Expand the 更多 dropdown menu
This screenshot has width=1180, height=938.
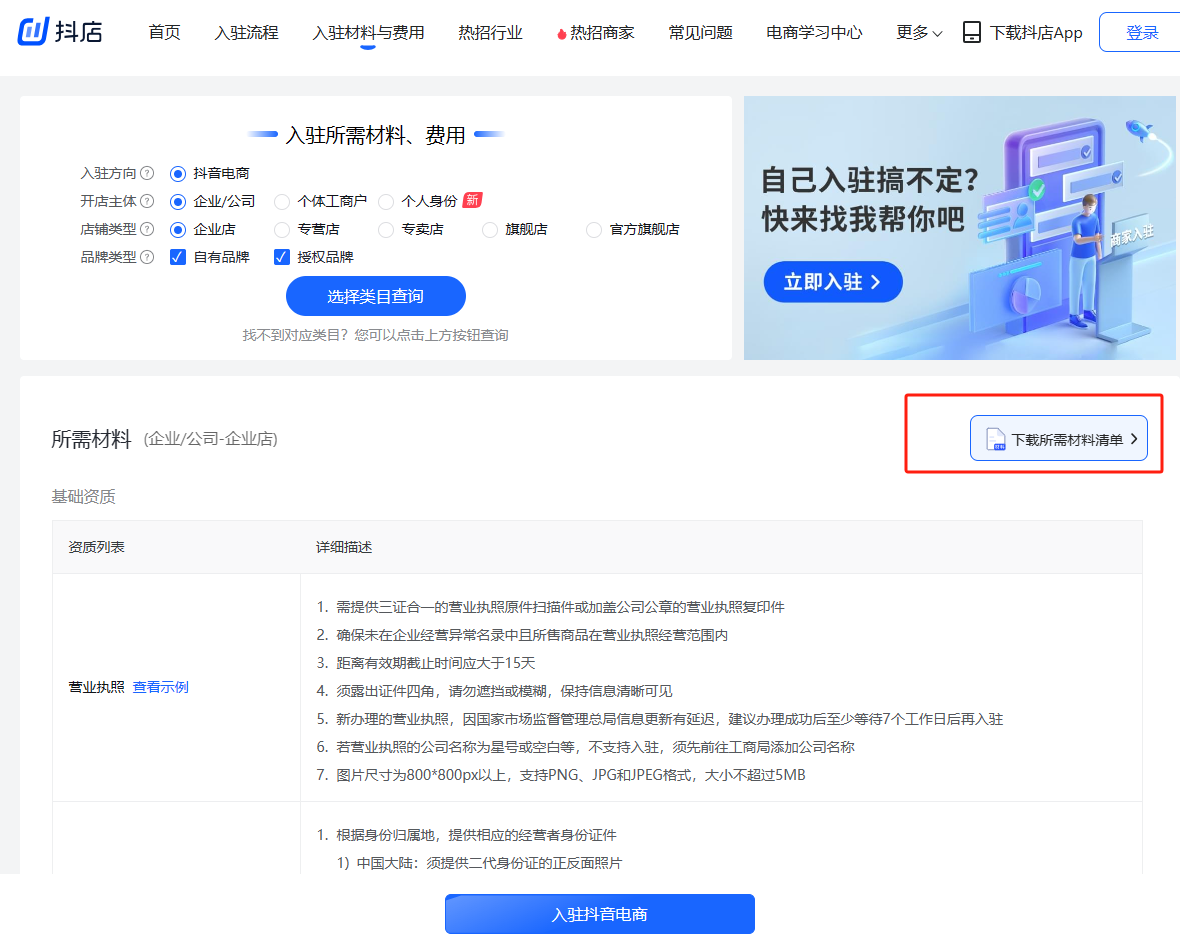pyautogui.click(x=919, y=32)
